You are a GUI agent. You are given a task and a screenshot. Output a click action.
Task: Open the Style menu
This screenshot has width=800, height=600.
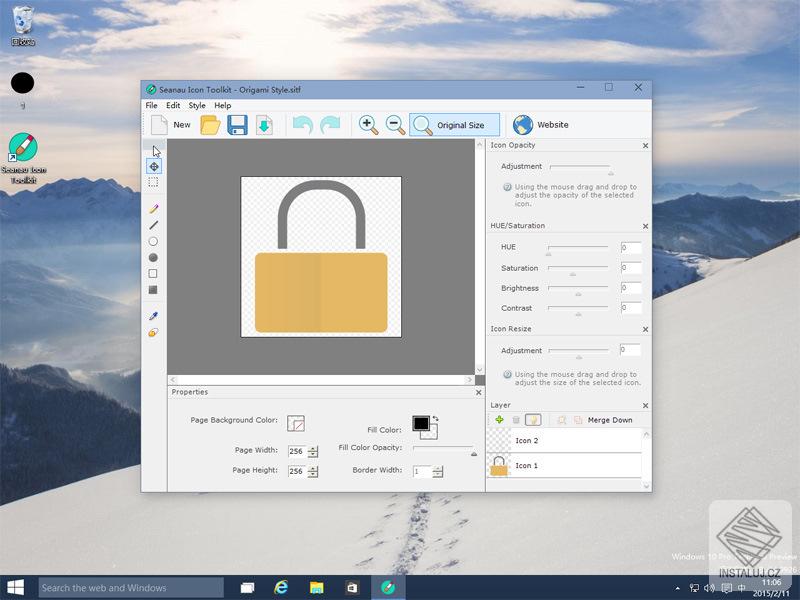coord(197,106)
